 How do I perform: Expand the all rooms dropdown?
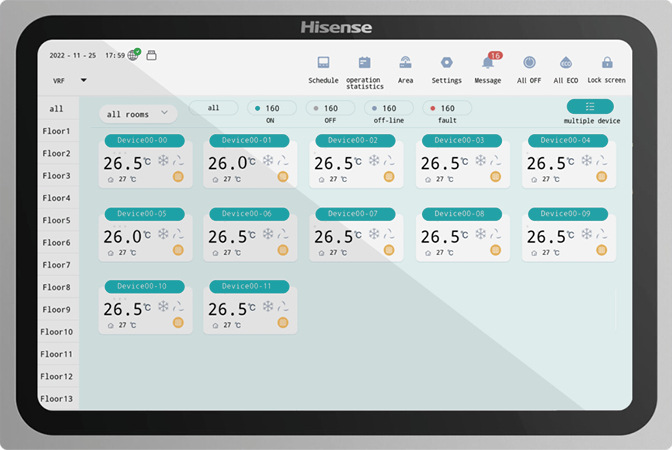(x=138, y=114)
